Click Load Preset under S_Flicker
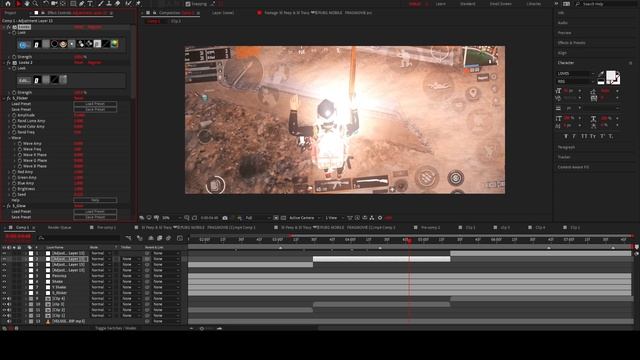Image resolution: width=640 pixels, height=360 pixels. pyautogui.click(x=95, y=104)
